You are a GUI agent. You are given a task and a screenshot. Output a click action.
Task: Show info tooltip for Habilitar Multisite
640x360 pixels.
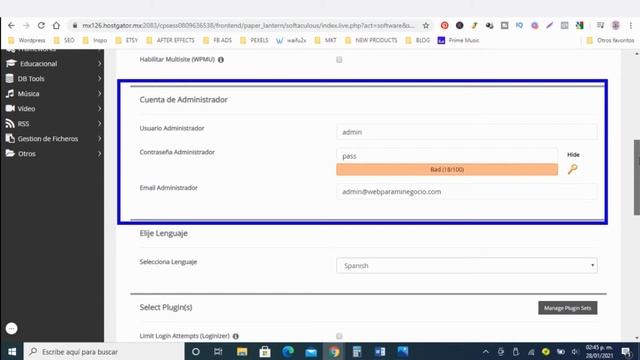(x=221, y=60)
